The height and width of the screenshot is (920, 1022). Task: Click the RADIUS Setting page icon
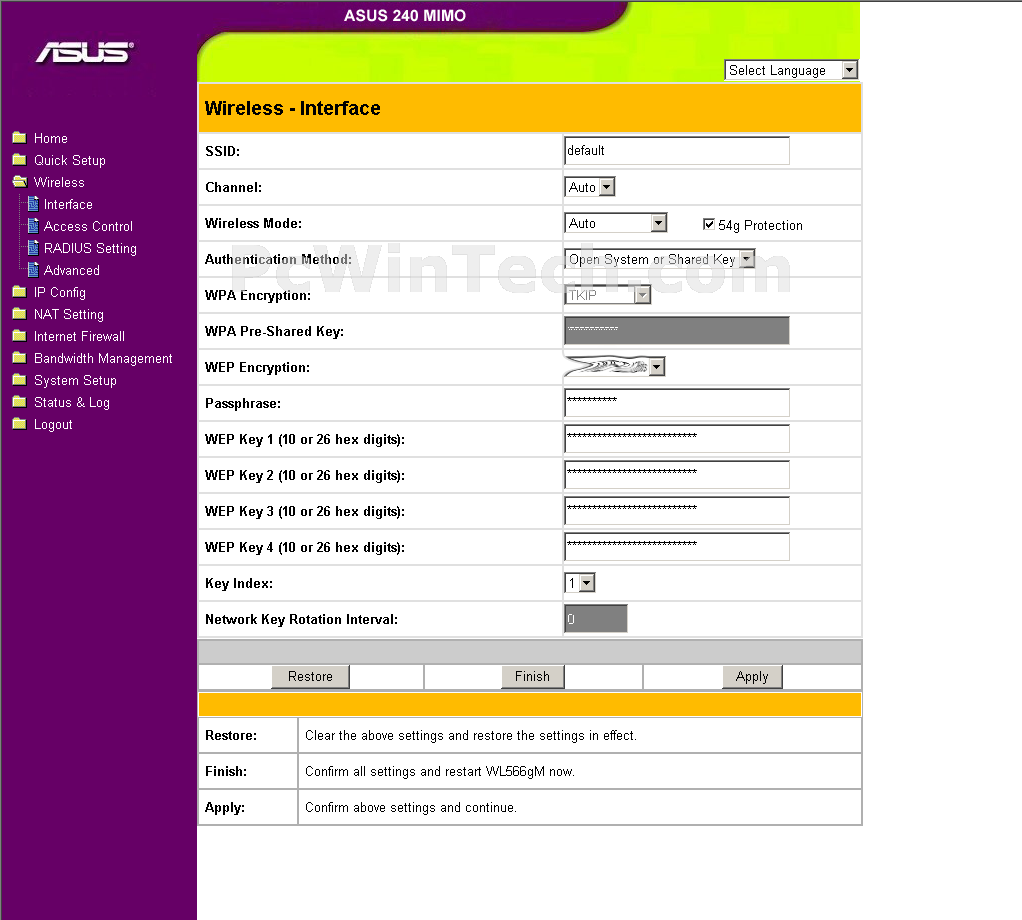(33, 248)
